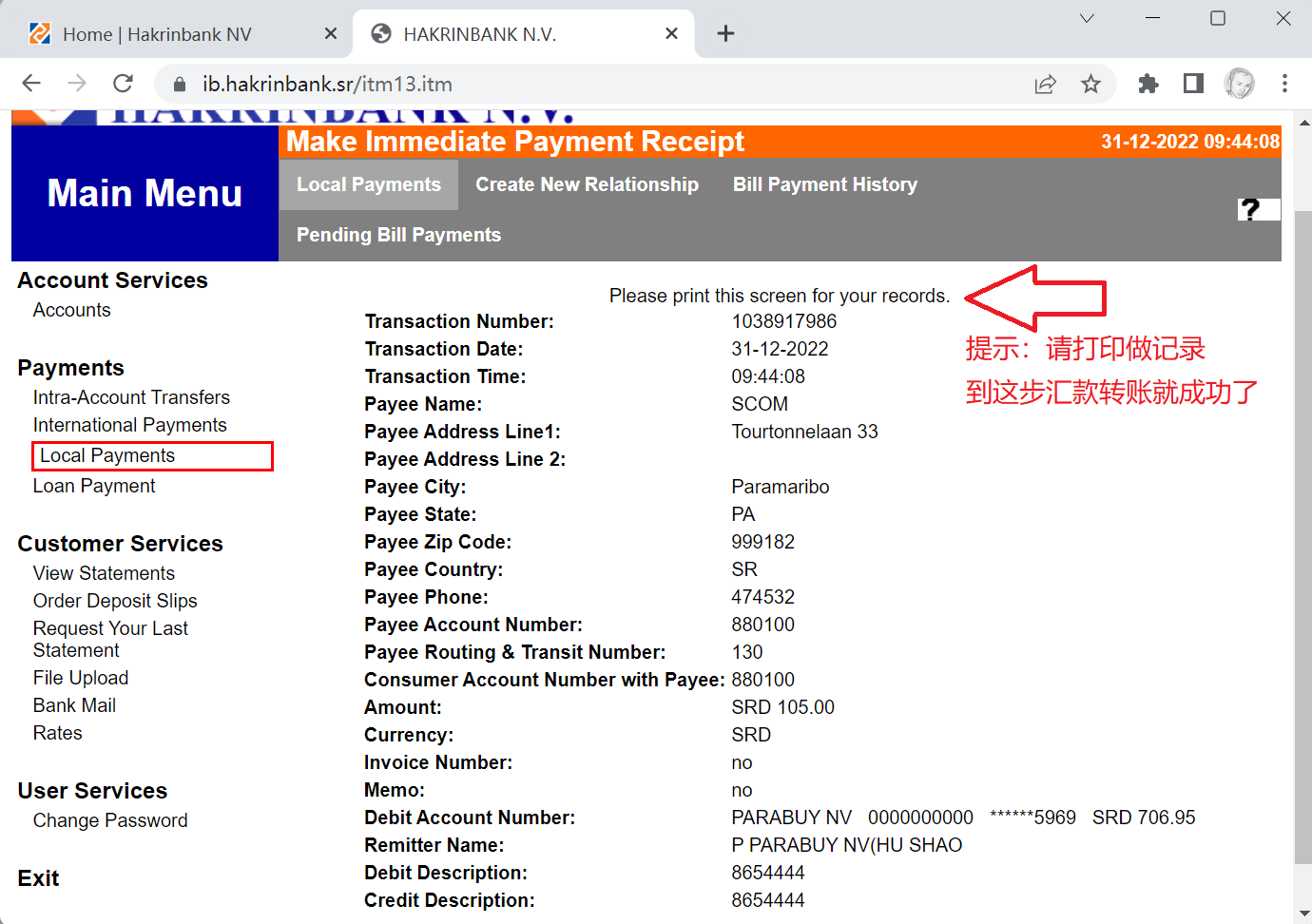This screenshot has width=1312, height=924.
Task: Open View Statements link
Action: (x=104, y=573)
